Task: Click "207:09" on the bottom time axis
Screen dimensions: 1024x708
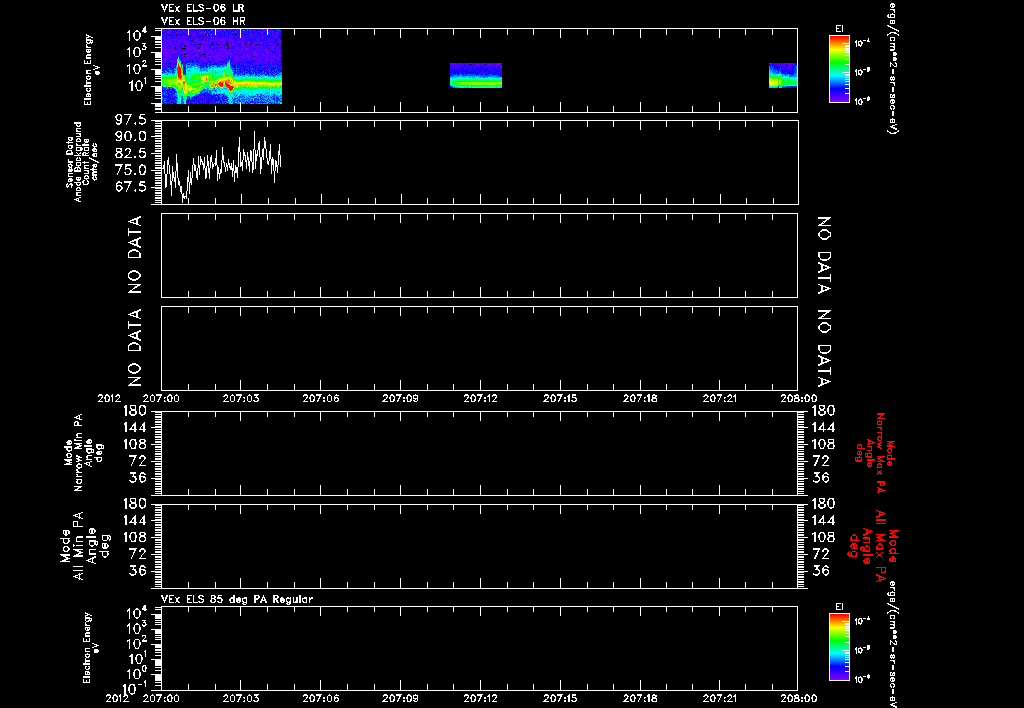Action: [x=400, y=698]
